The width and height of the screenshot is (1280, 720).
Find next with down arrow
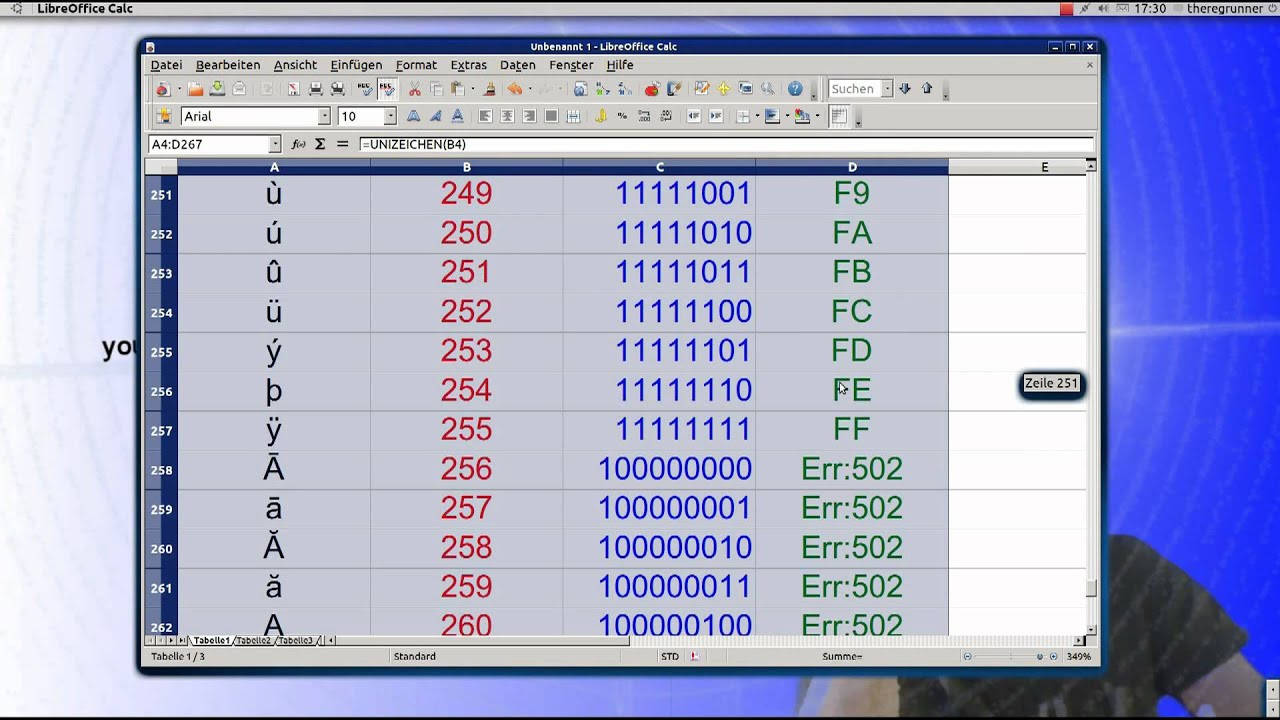(905, 89)
